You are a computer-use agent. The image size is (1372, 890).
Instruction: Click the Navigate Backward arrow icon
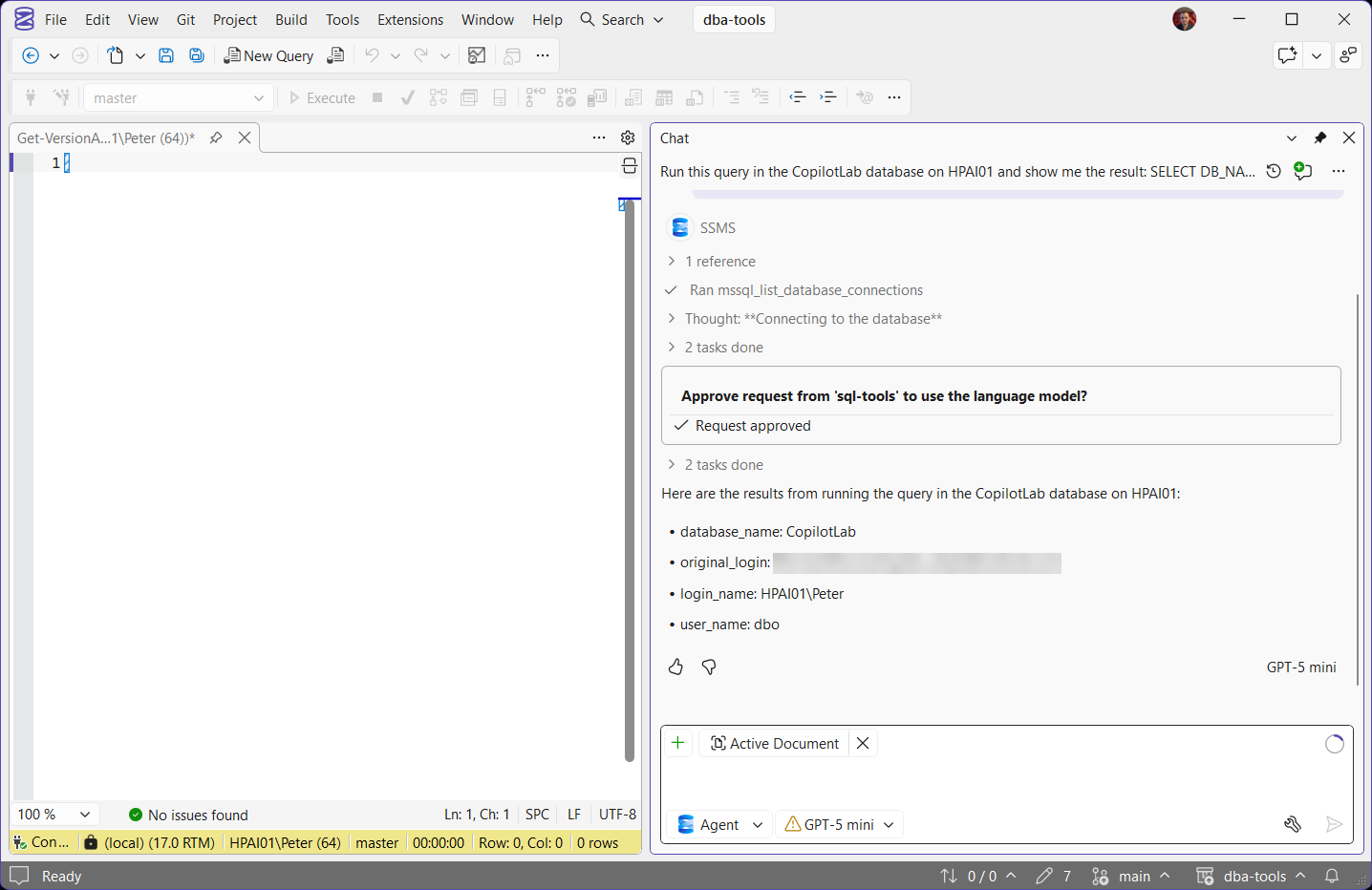point(31,55)
